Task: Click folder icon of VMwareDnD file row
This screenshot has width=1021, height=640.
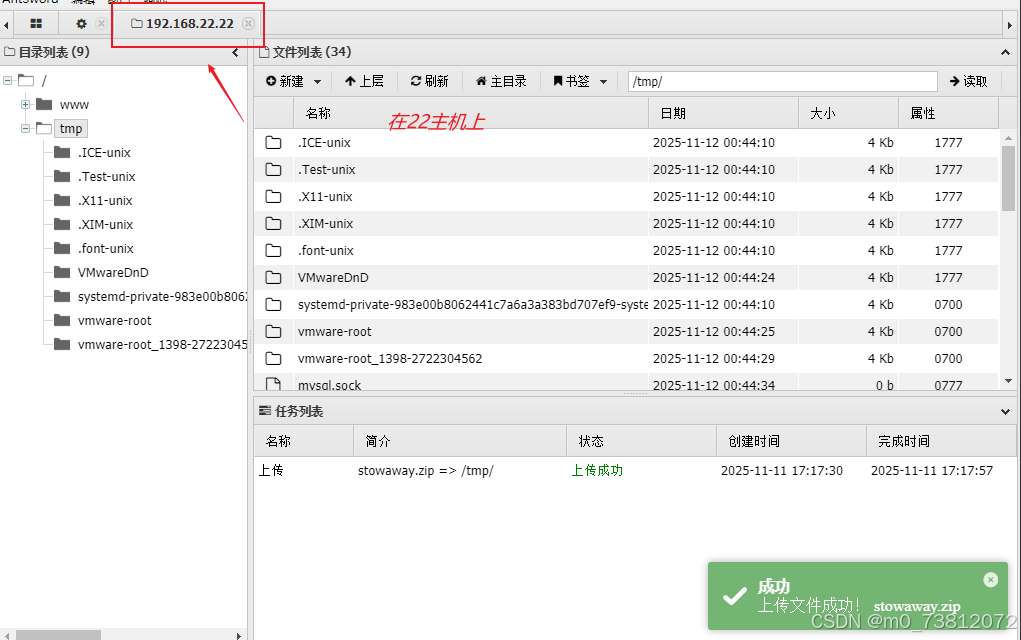Action: (x=273, y=277)
